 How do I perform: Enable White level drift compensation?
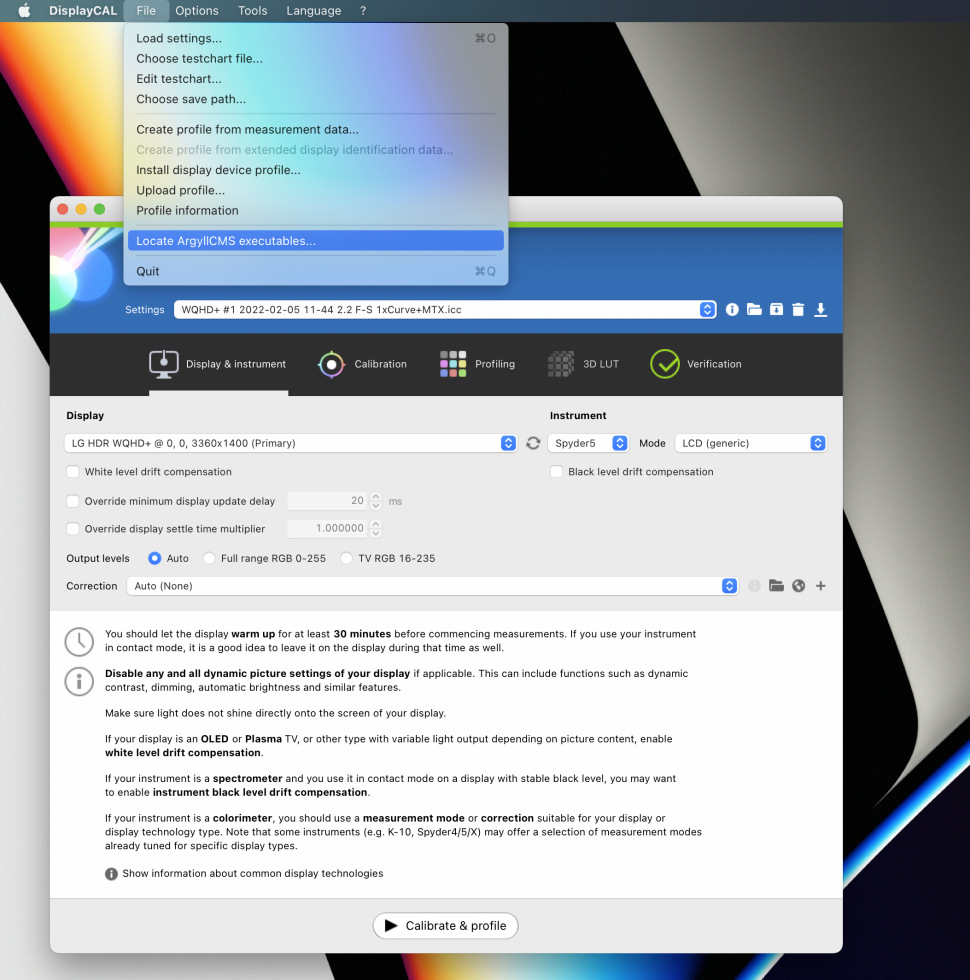click(x=72, y=472)
